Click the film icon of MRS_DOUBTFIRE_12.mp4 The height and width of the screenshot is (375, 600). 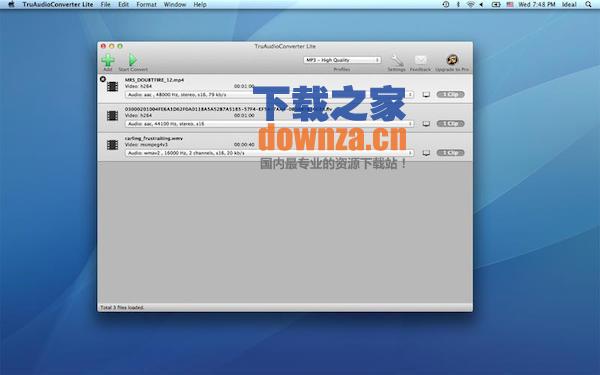pos(112,86)
